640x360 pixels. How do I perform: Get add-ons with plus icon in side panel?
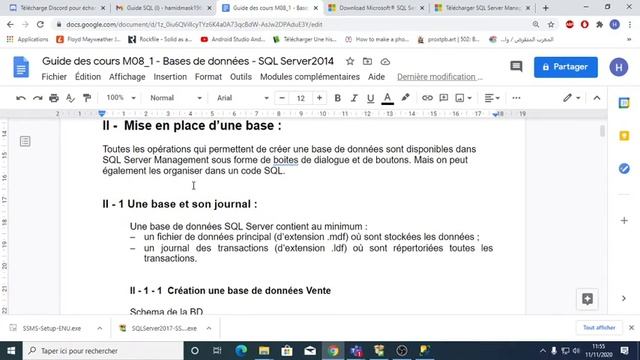[x=624, y=220]
